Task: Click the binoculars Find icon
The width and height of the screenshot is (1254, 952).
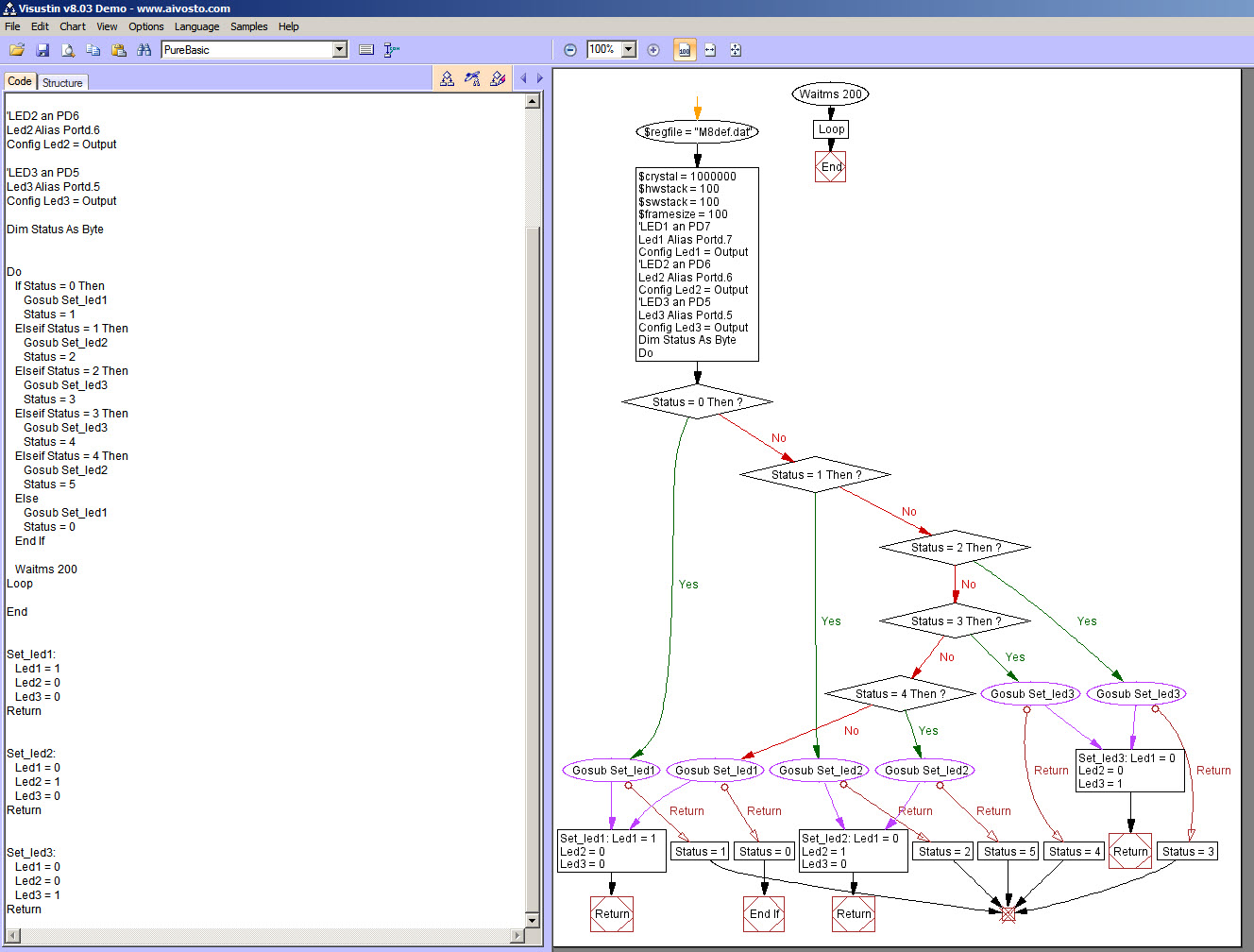Action: pyautogui.click(x=144, y=50)
